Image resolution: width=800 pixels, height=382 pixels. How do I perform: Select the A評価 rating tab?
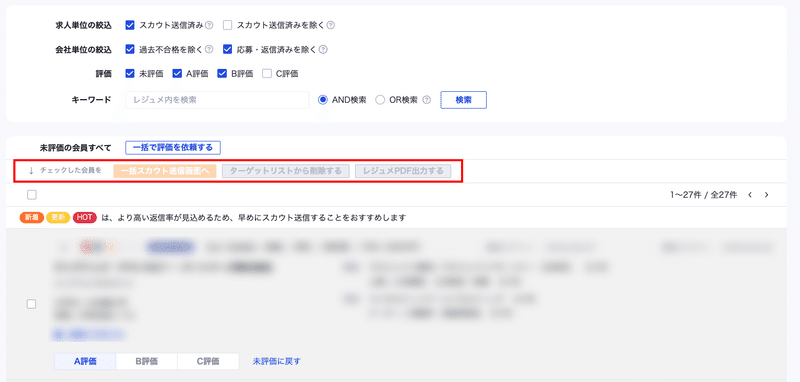tap(85, 362)
